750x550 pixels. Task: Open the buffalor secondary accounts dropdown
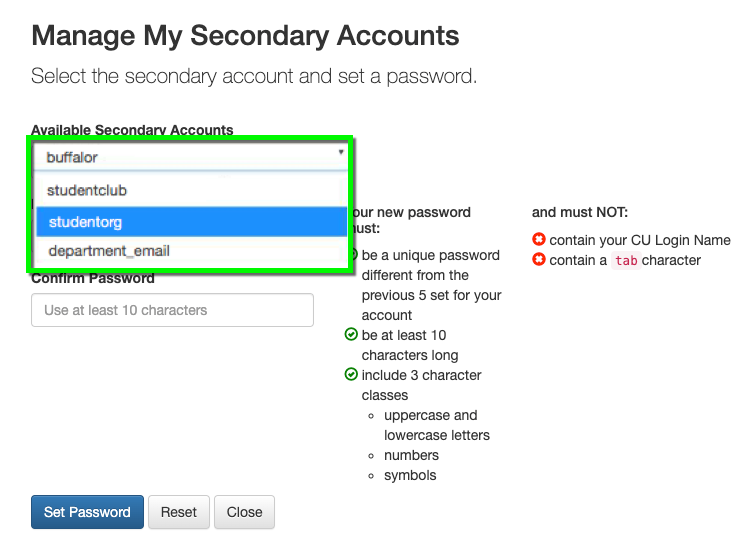(190, 157)
